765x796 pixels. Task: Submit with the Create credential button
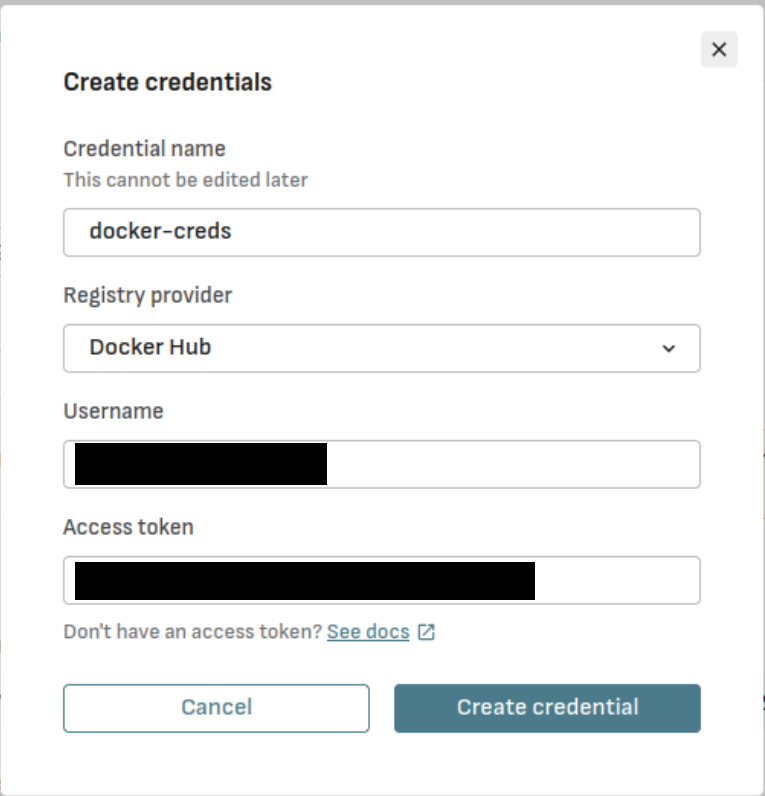[x=547, y=708]
